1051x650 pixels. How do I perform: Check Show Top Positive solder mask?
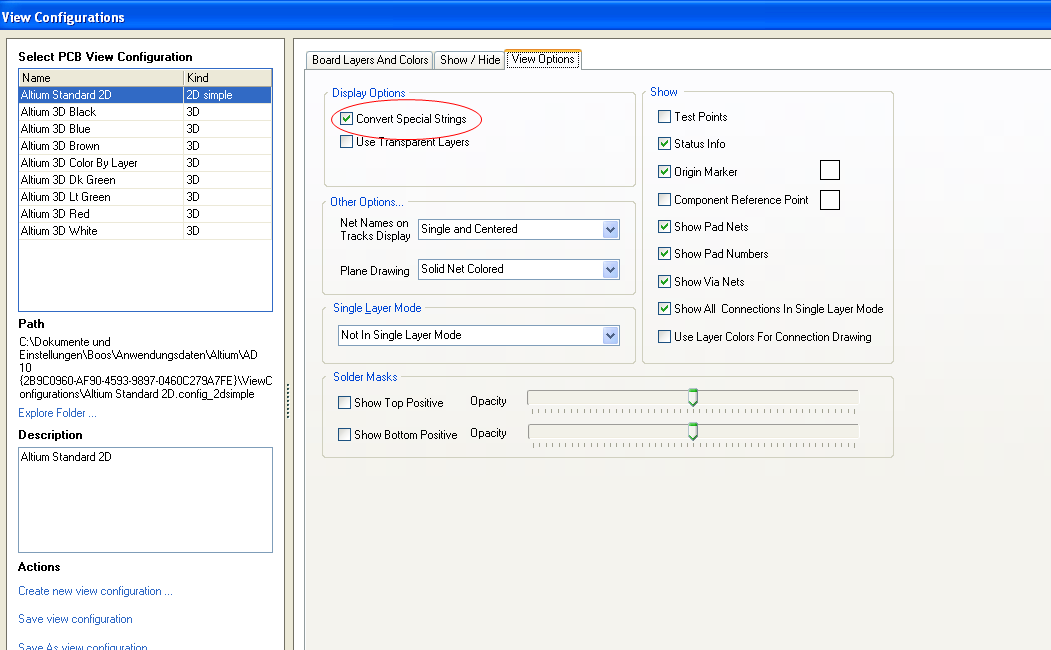pyautogui.click(x=345, y=403)
